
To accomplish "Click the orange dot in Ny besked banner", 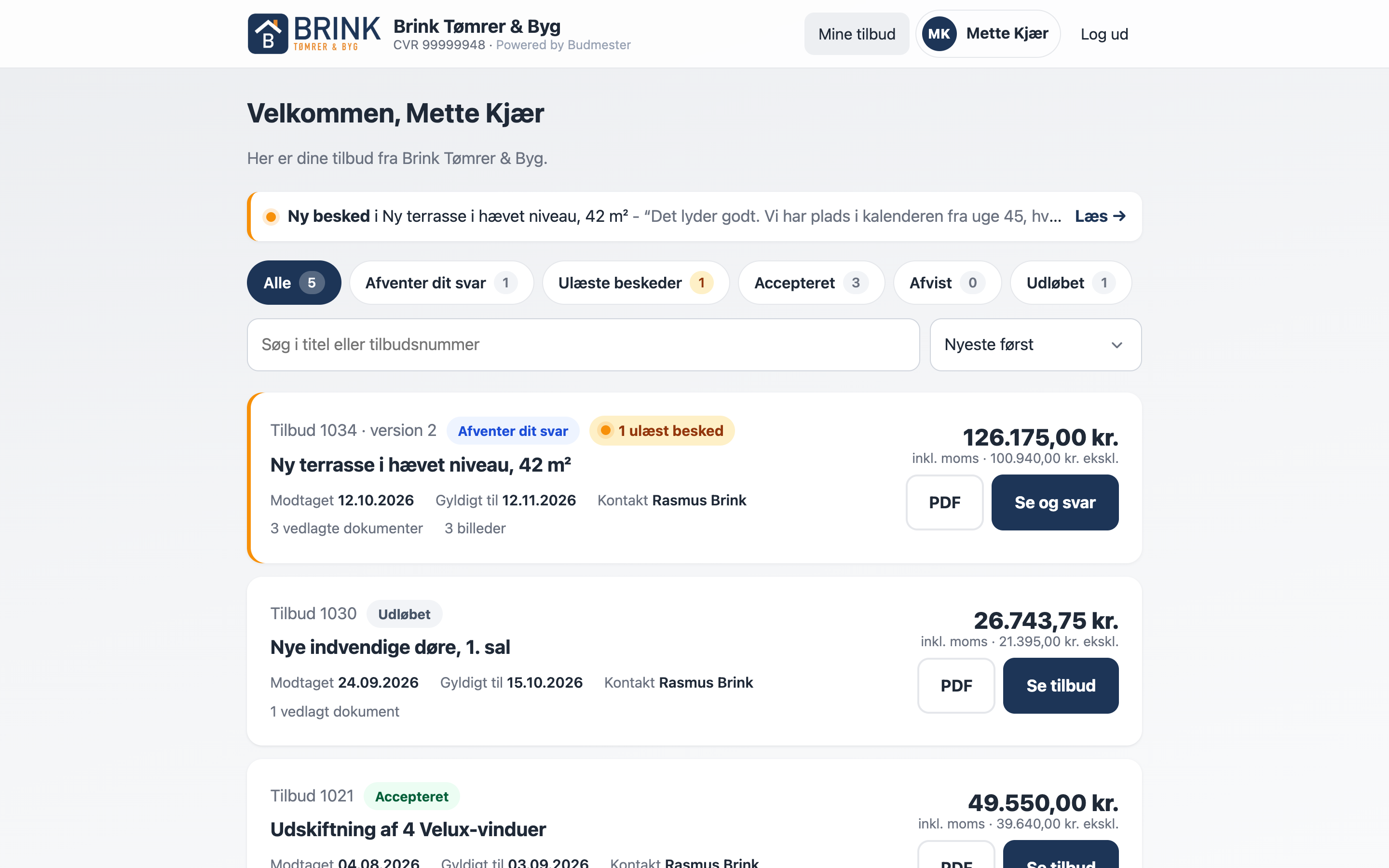I will pos(271,217).
